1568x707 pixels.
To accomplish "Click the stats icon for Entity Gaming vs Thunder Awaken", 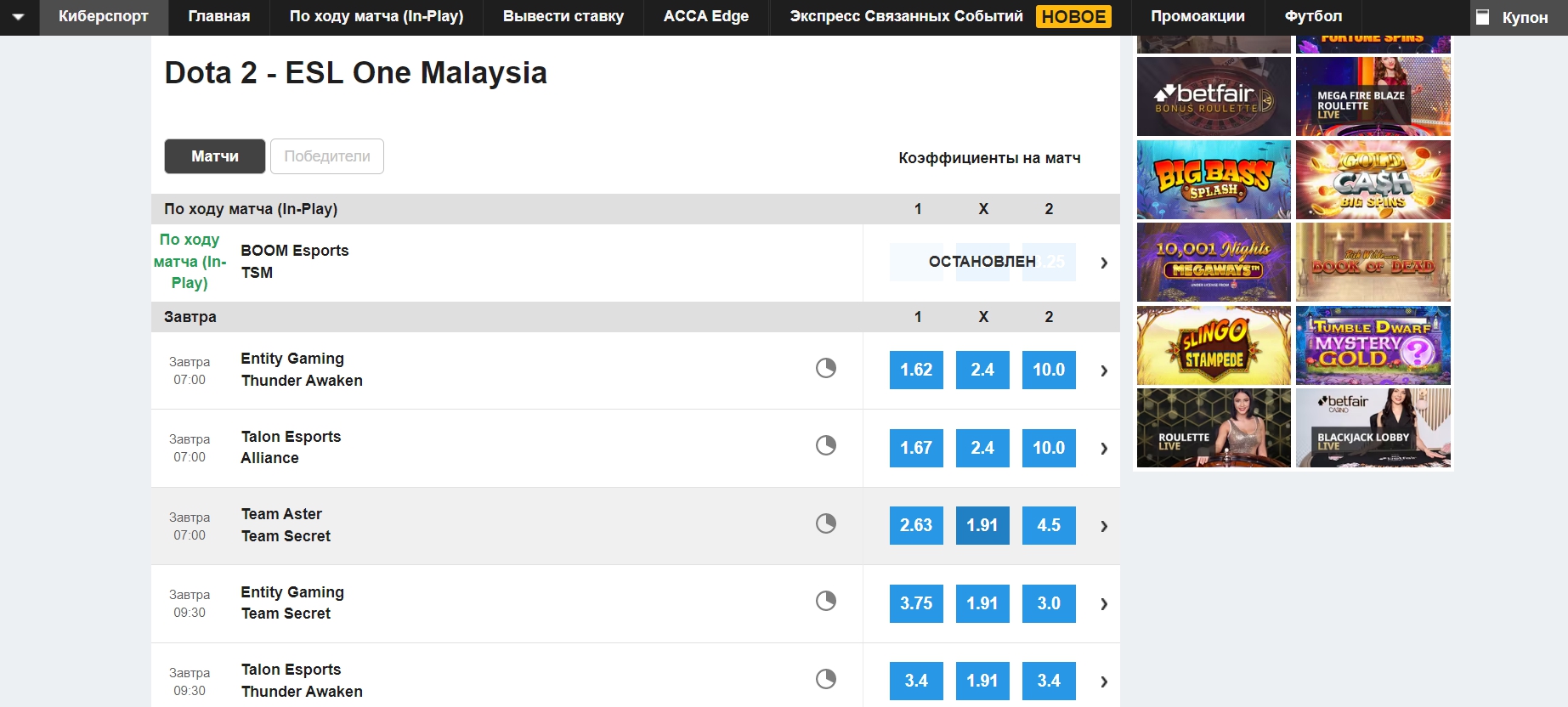I will coord(825,368).
